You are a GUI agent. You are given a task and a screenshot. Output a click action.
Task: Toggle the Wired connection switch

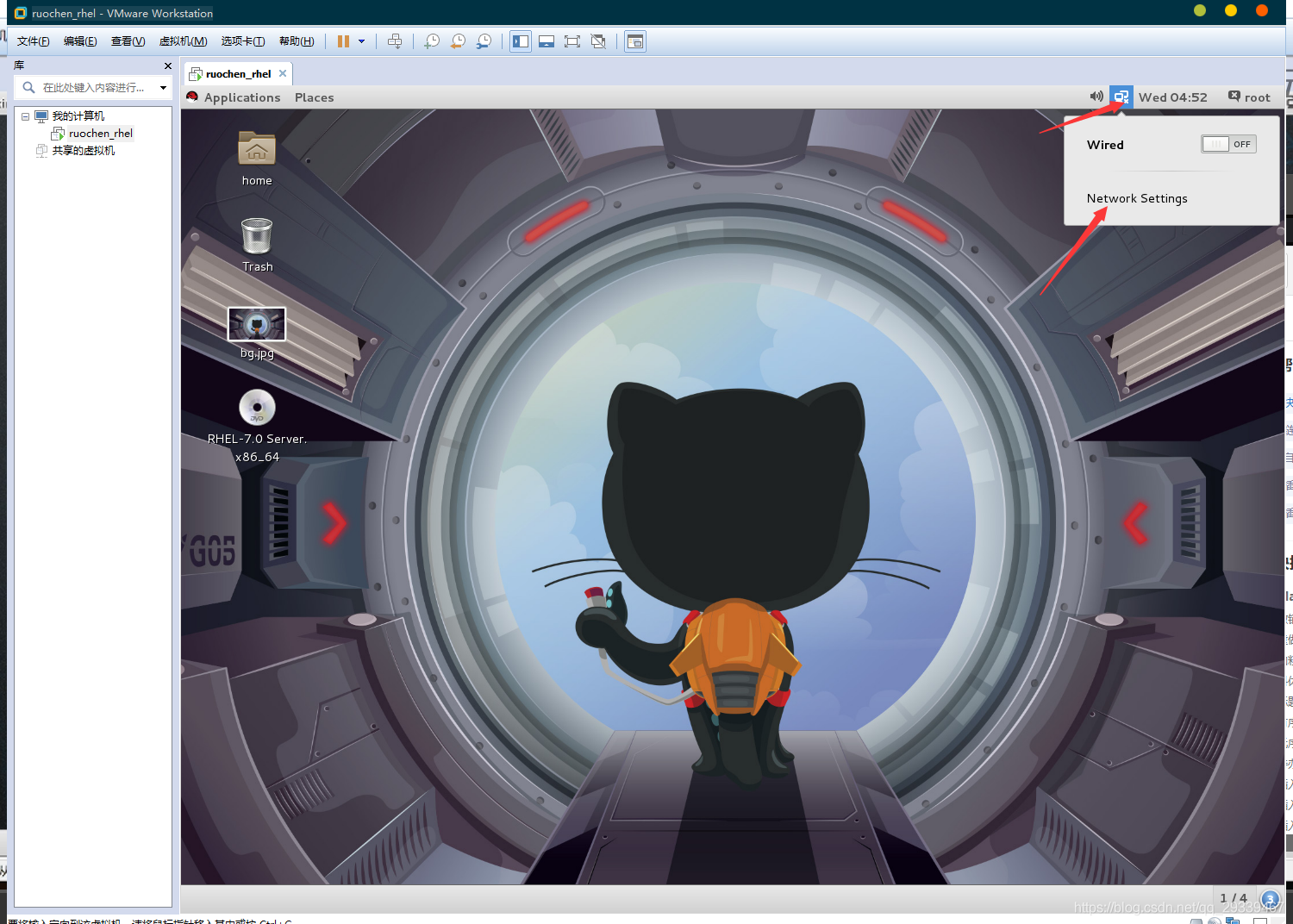[x=1228, y=144]
